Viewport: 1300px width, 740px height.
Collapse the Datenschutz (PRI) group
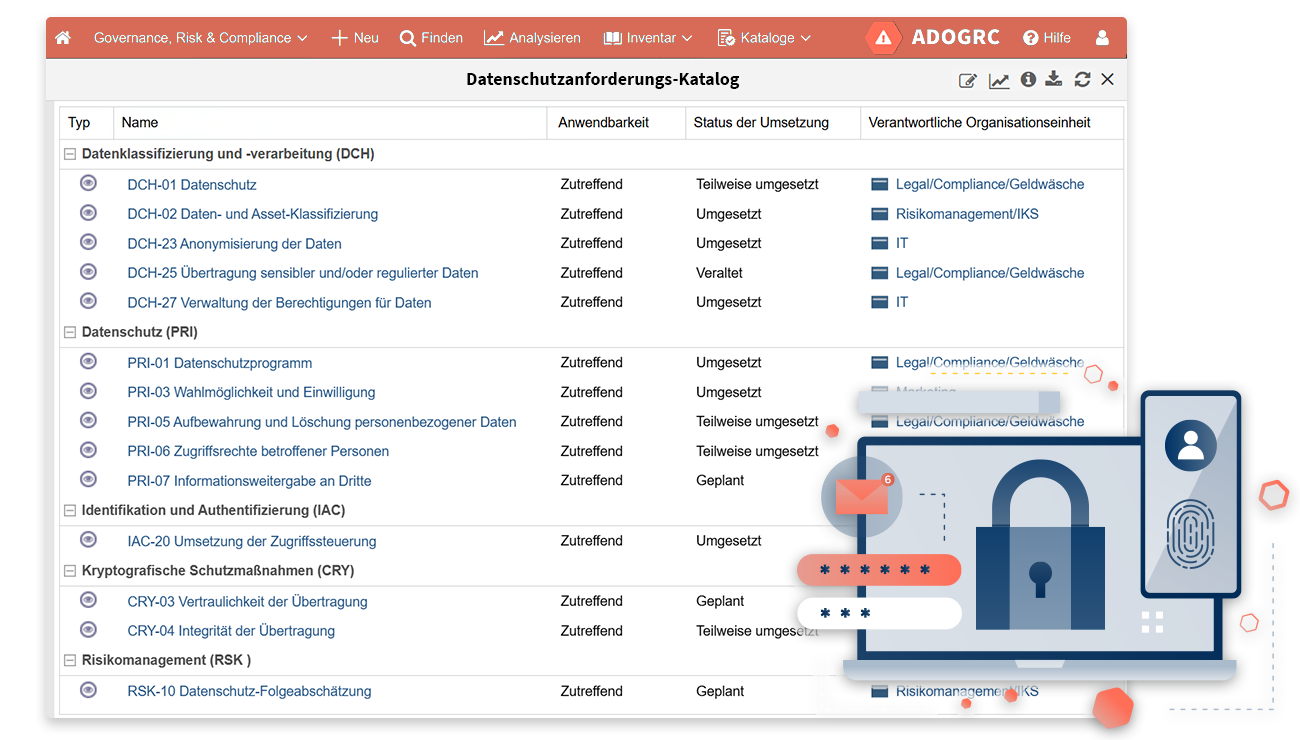pyautogui.click(x=70, y=332)
